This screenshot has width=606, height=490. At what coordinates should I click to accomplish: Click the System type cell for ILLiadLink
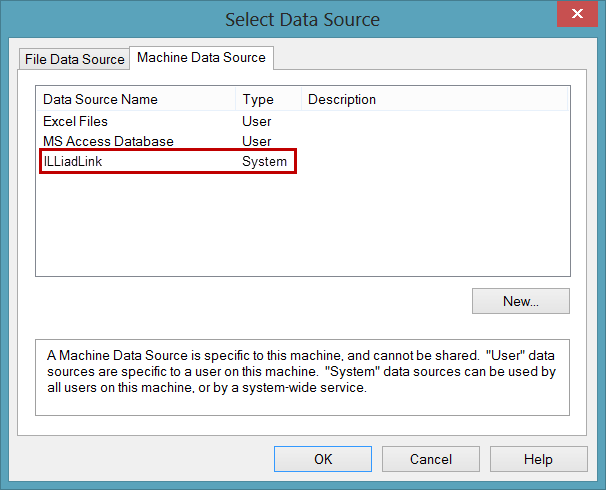coord(264,161)
